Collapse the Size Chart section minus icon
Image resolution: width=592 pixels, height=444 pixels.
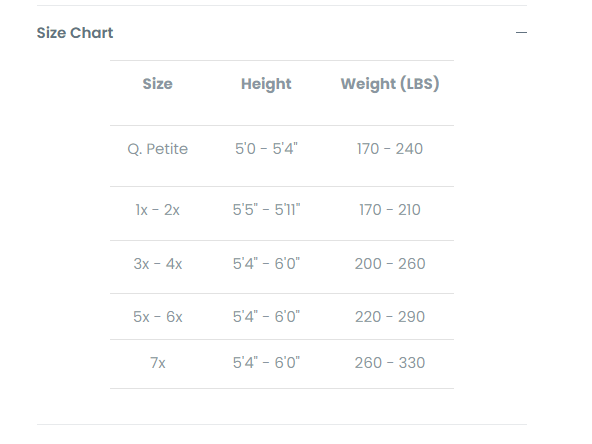(521, 33)
